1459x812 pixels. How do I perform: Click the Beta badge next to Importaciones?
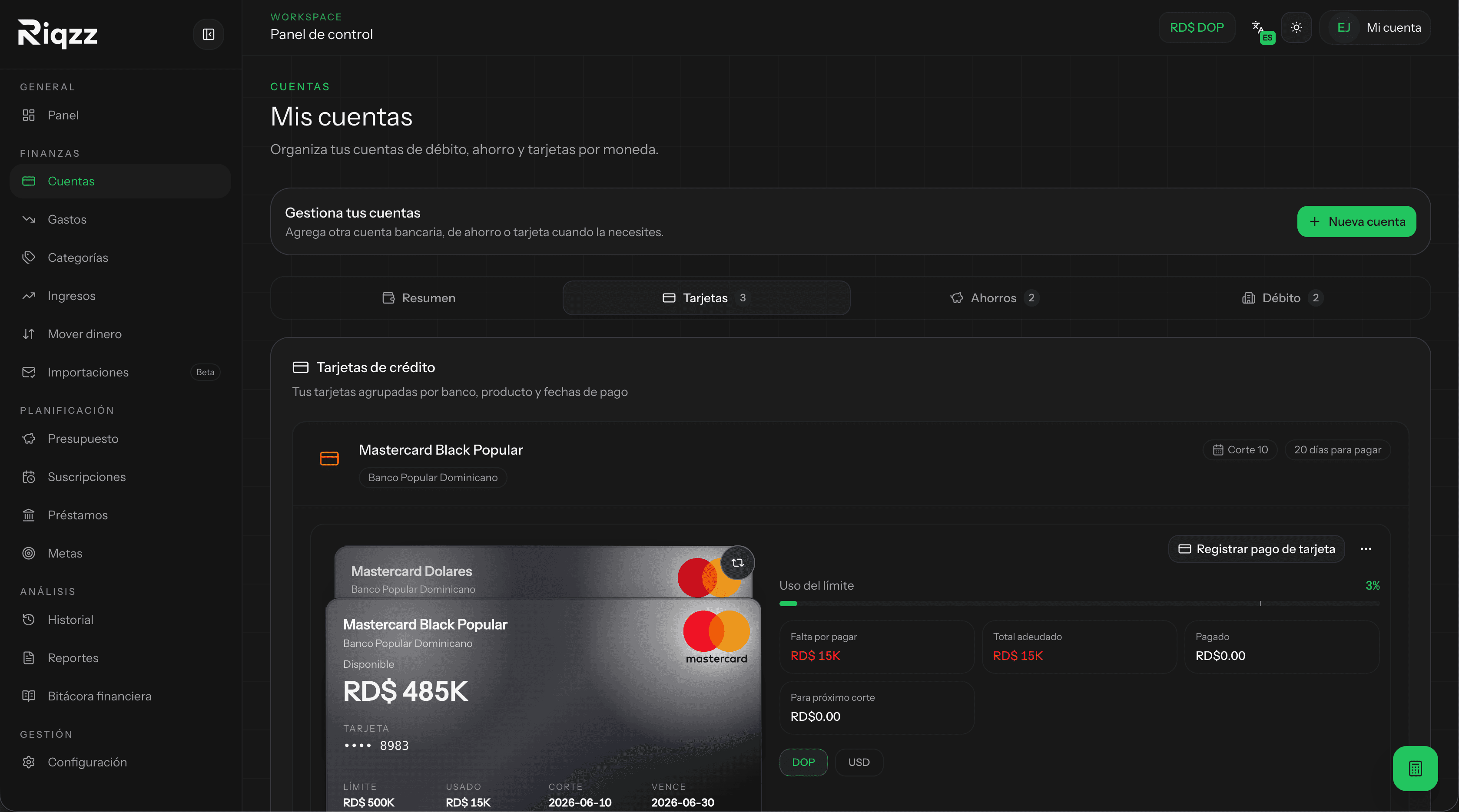205,372
